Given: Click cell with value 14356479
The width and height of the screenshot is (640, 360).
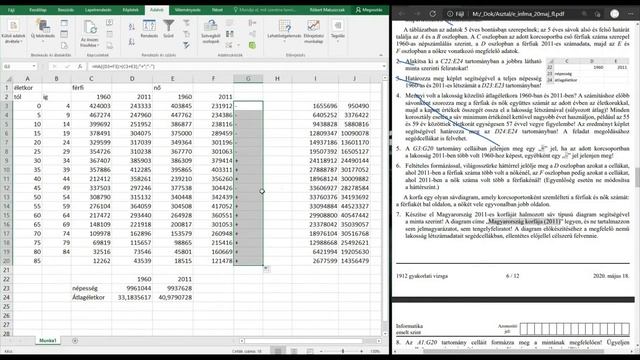Looking at the screenshot, I should [x=354, y=261].
